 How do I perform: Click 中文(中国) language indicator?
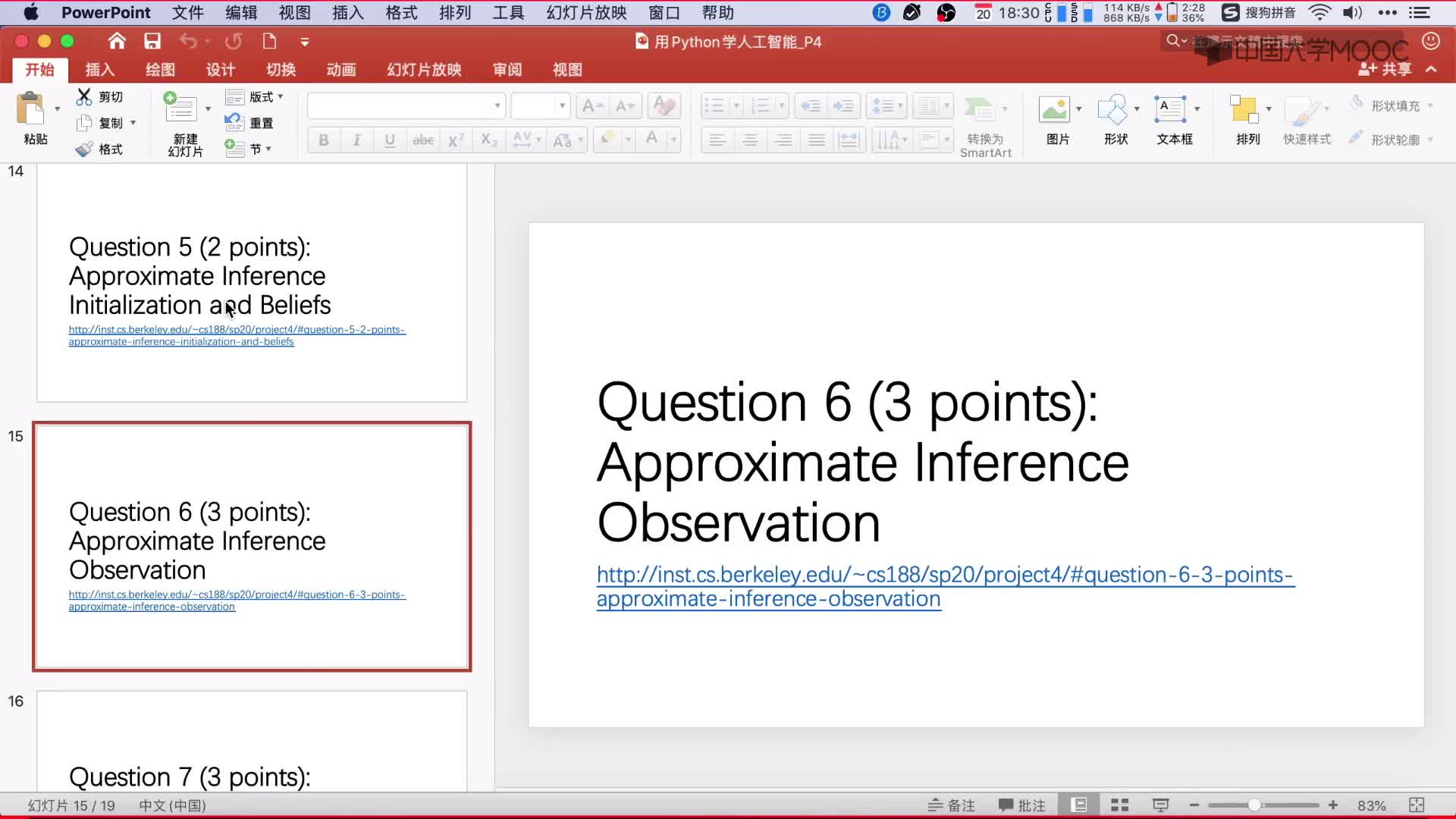pyautogui.click(x=172, y=805)
